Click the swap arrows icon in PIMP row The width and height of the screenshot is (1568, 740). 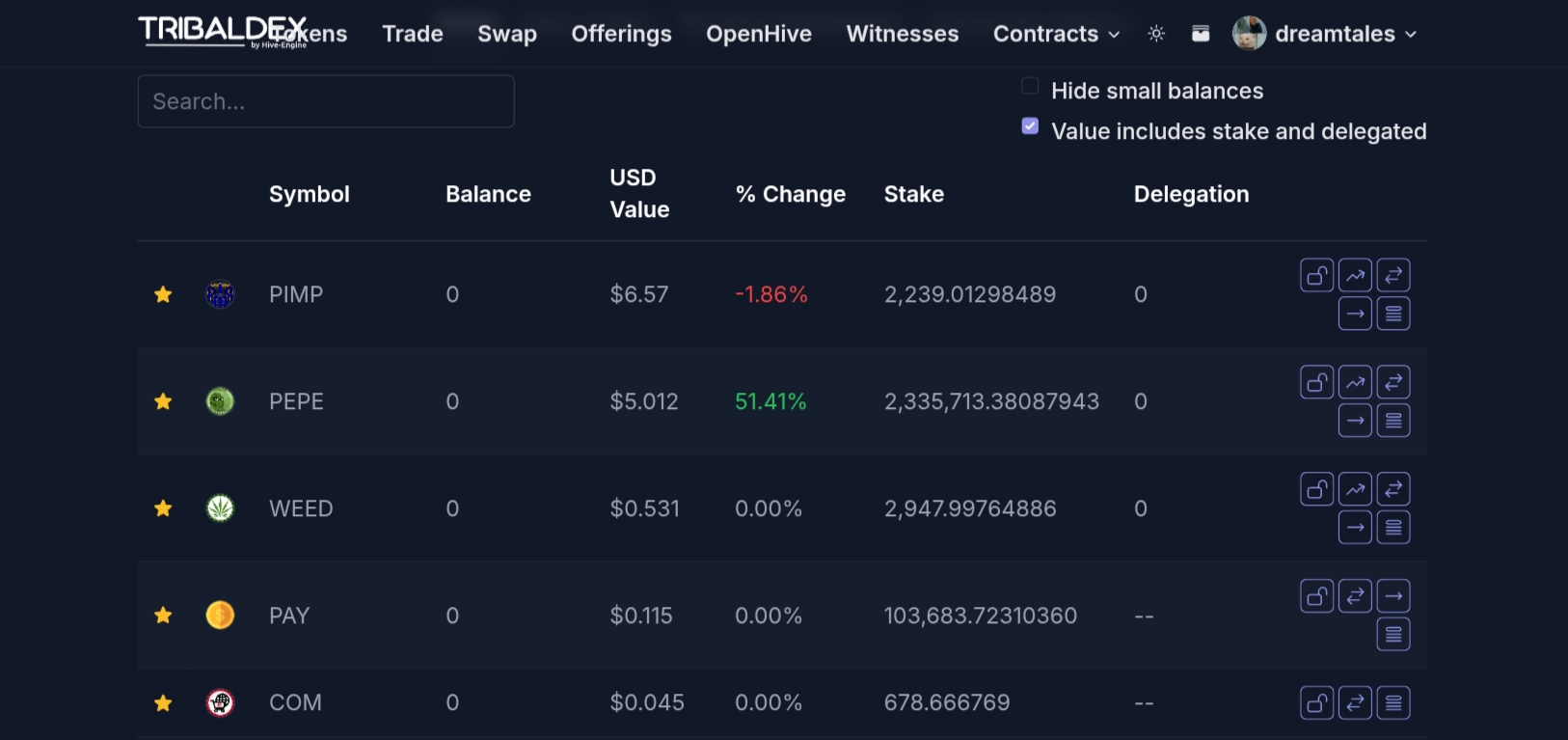point(1393,276)
